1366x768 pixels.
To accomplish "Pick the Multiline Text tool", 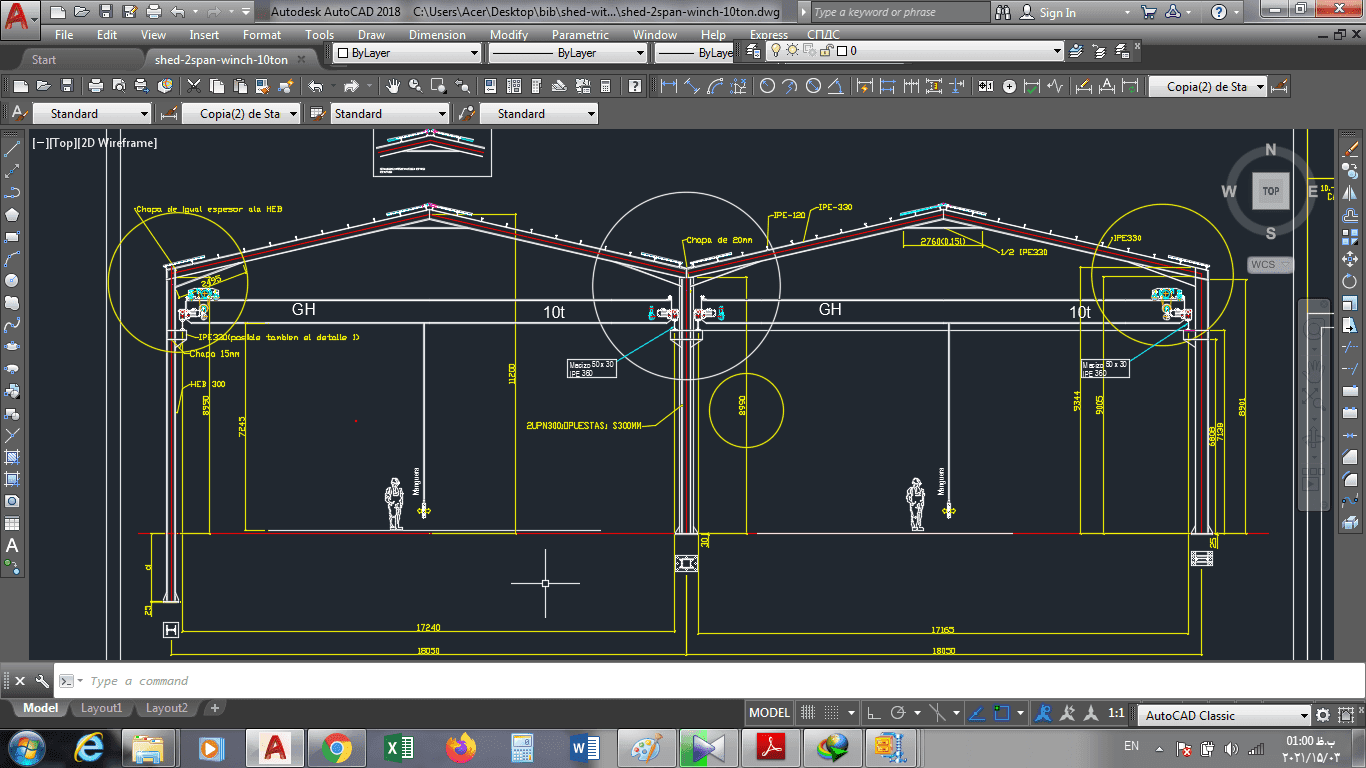I will [x=12, y=545].
